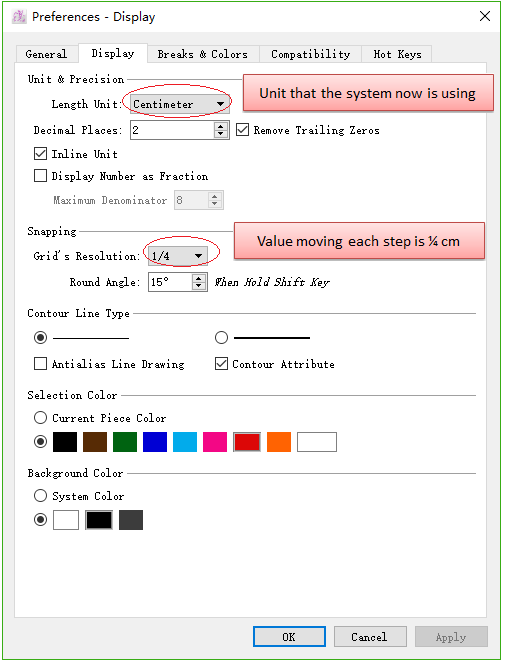Select the thick contour line radio
Screen dimensions: 505x665
pos(221,338)
